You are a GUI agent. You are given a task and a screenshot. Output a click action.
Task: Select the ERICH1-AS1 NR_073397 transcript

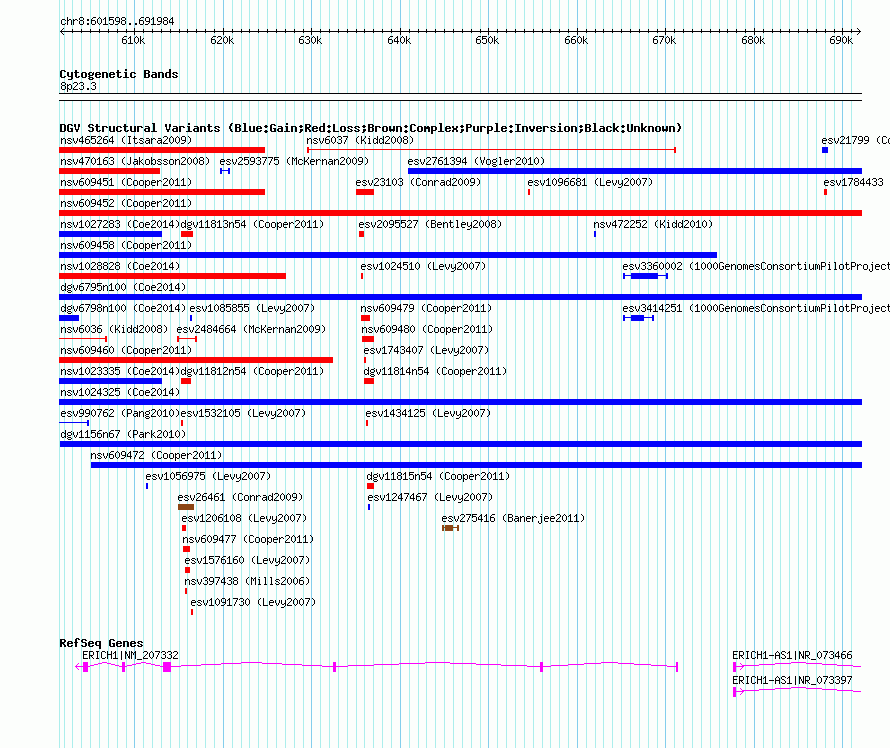tap(796, 691)
